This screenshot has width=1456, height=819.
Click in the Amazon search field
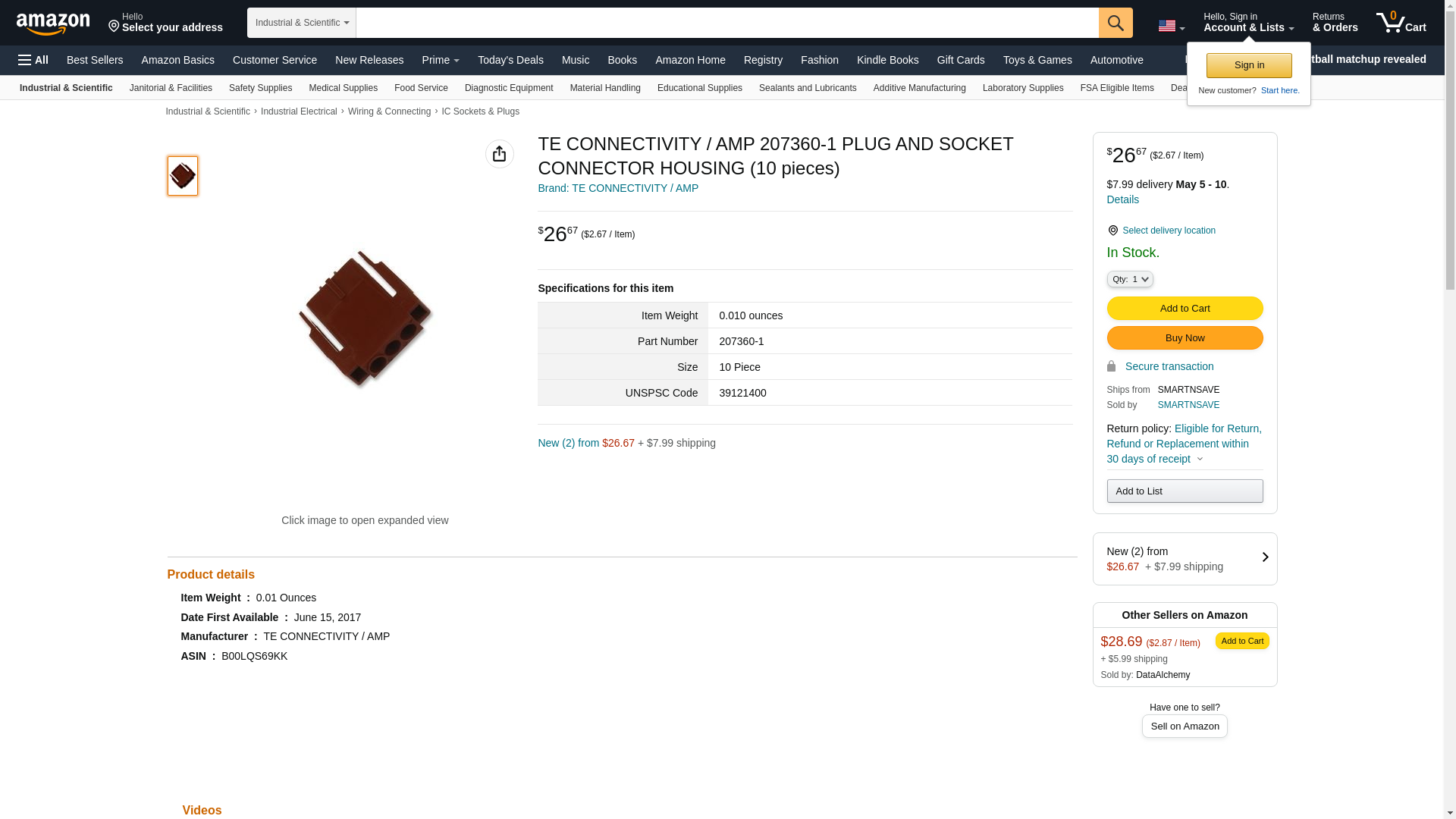[727, 23]
